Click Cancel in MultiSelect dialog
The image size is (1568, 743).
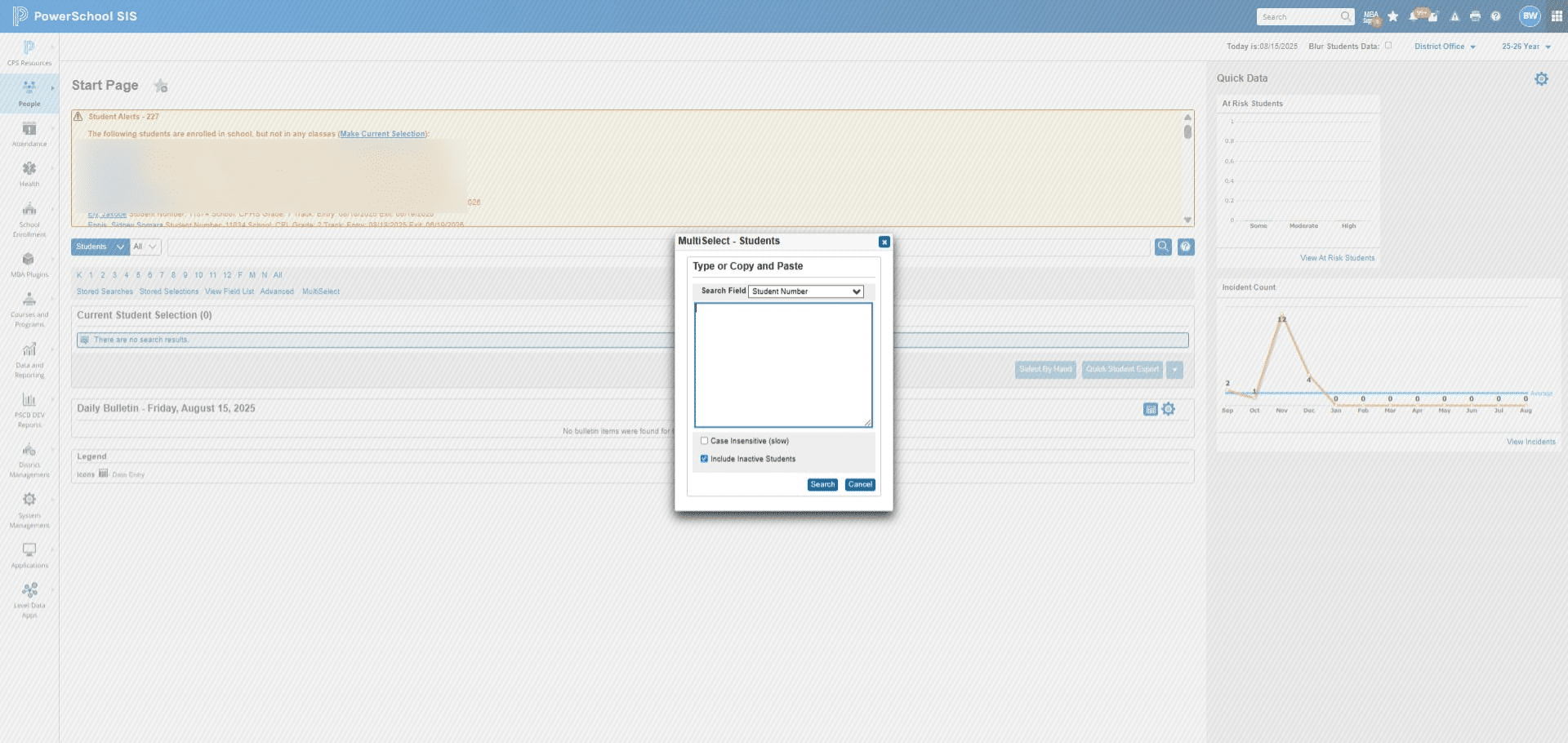pos(860,485)
